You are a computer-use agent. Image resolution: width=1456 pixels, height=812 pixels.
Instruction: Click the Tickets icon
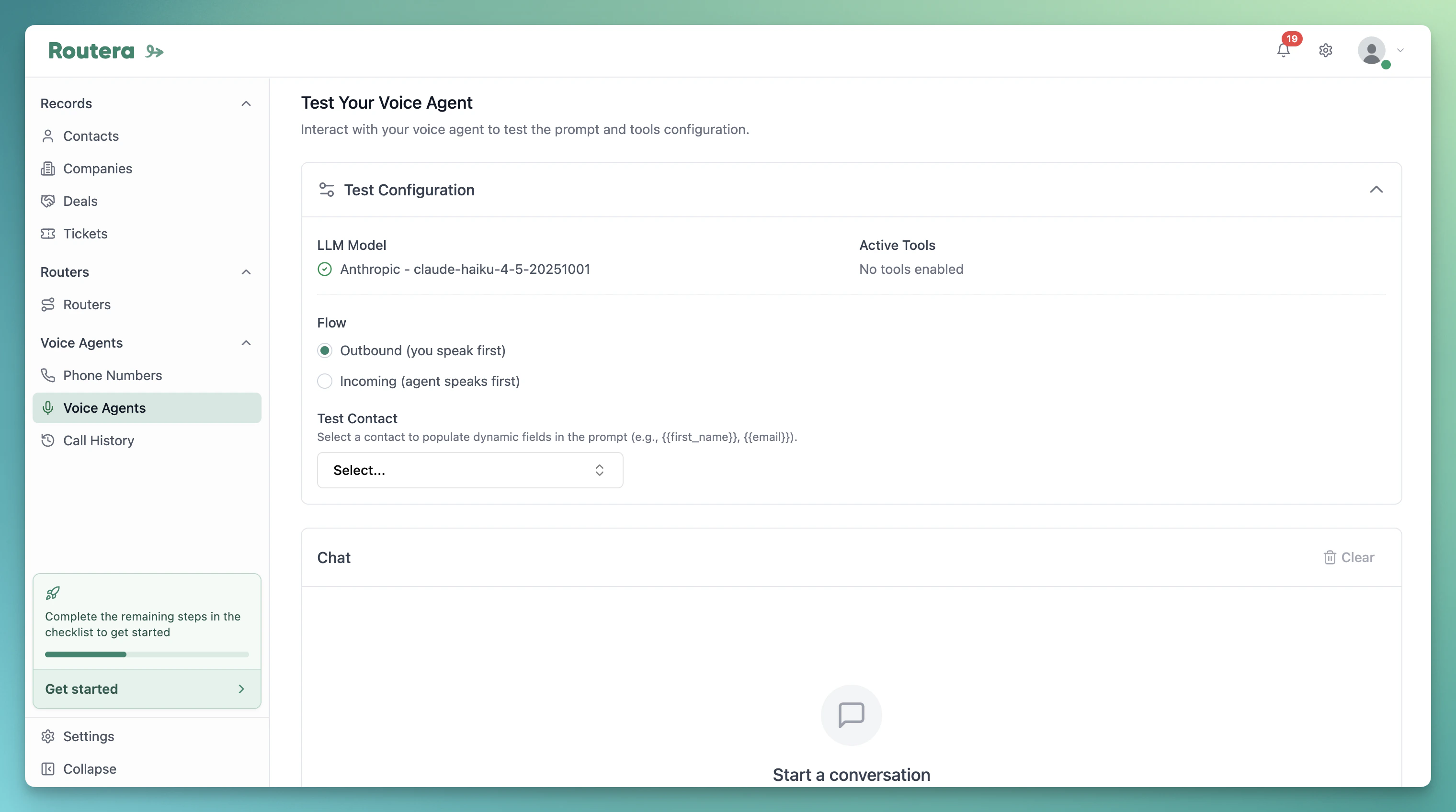click(48, 233)
